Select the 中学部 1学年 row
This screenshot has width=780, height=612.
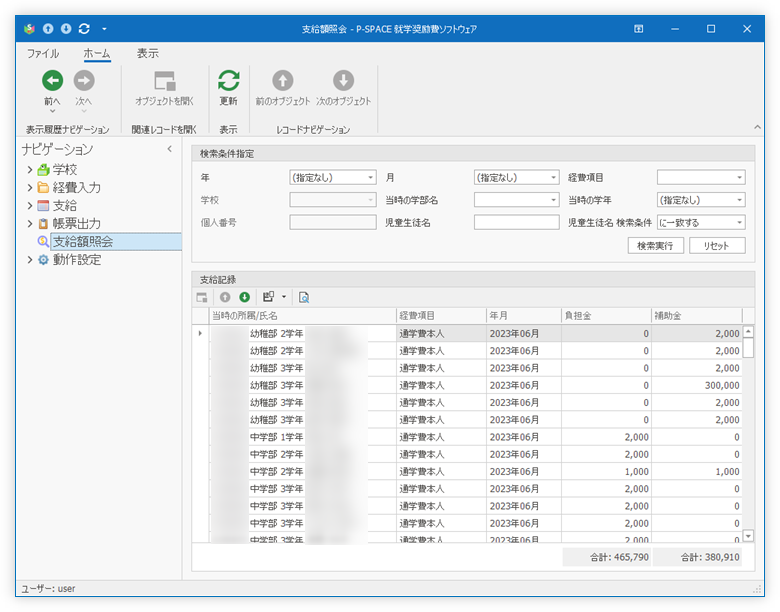coord(467,437)
